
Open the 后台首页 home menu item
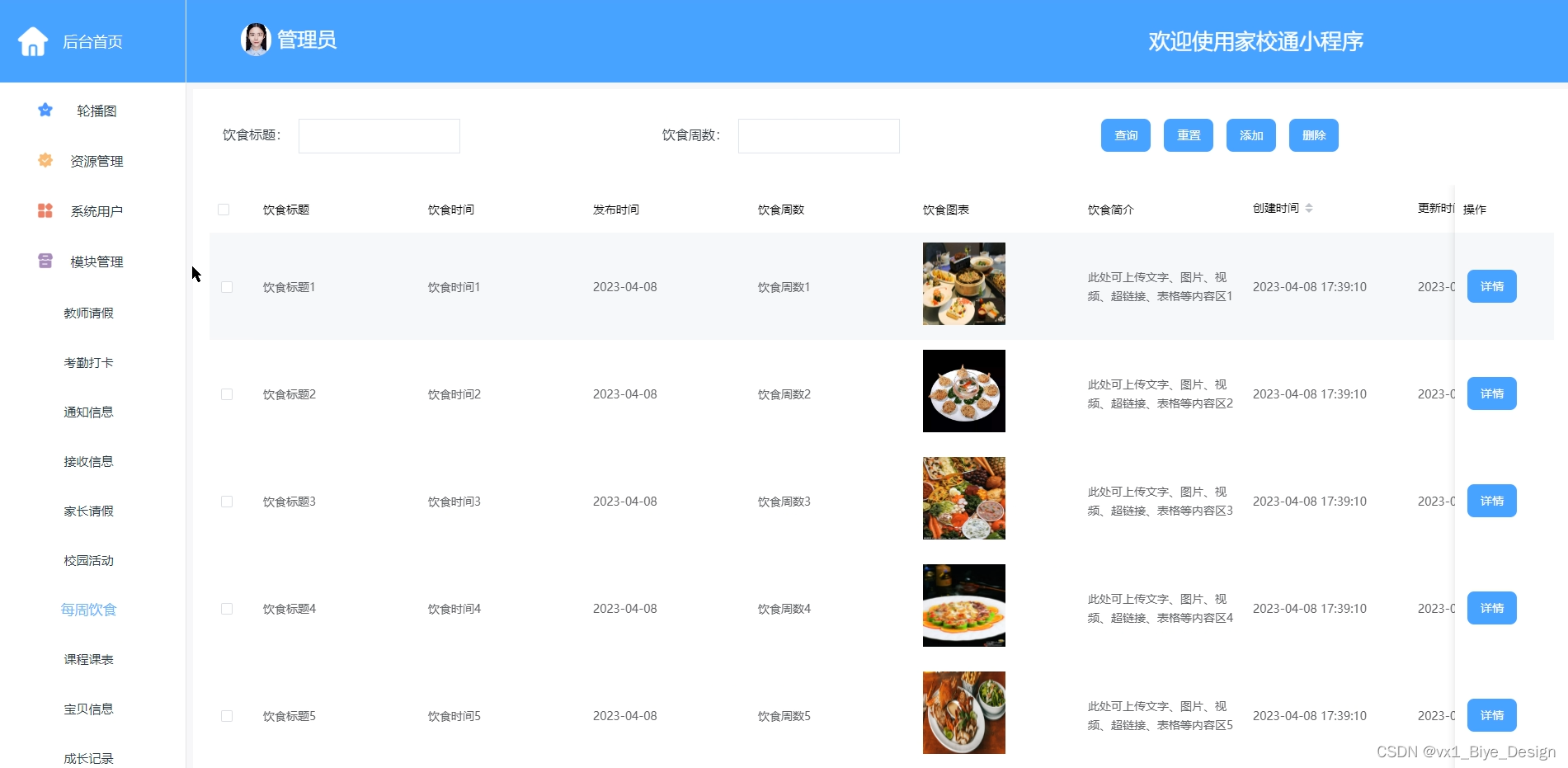pyautogui.click(x=92, y=41)
